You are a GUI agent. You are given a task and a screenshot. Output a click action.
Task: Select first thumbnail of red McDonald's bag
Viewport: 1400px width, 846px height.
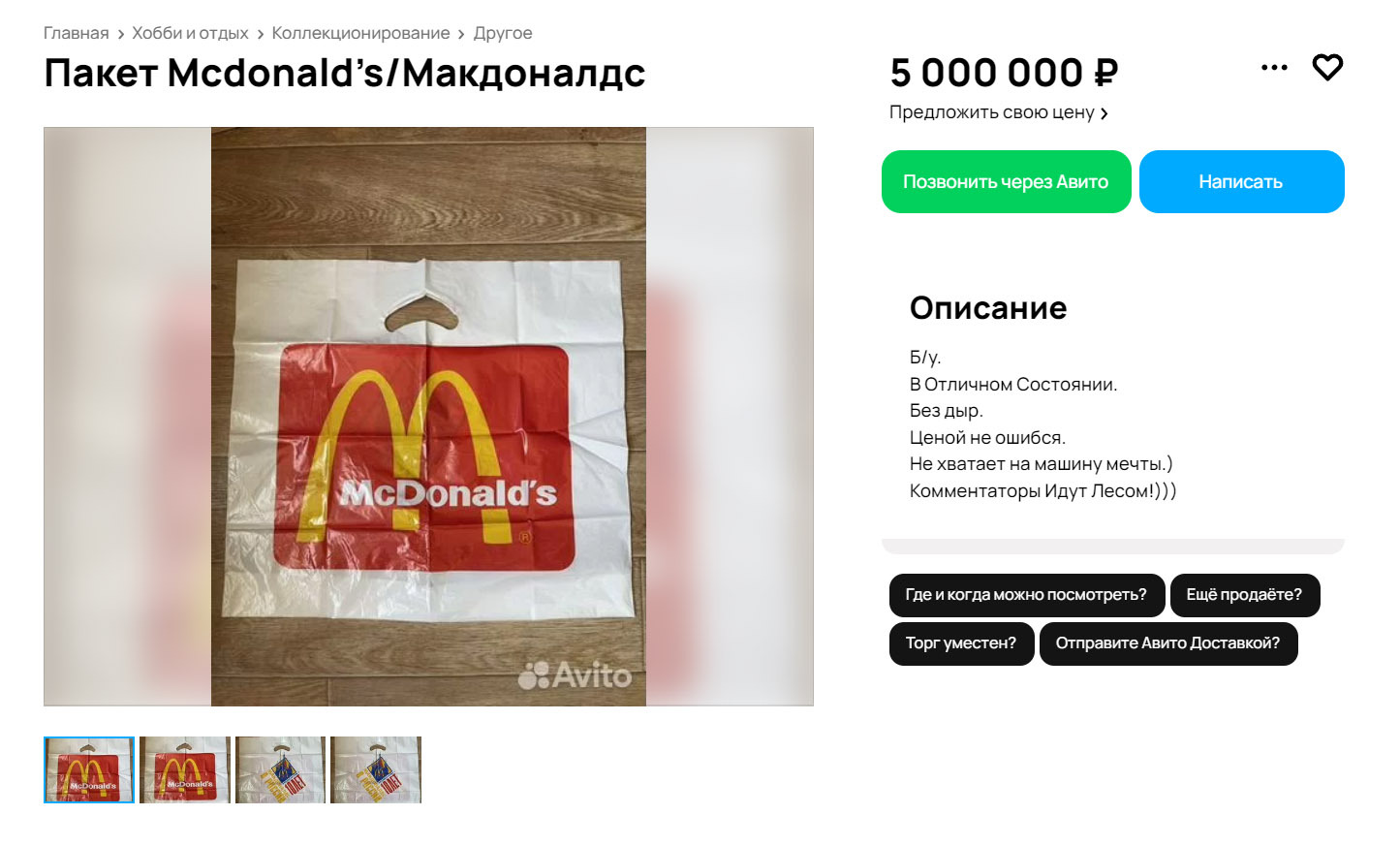(x=89, y=769)
